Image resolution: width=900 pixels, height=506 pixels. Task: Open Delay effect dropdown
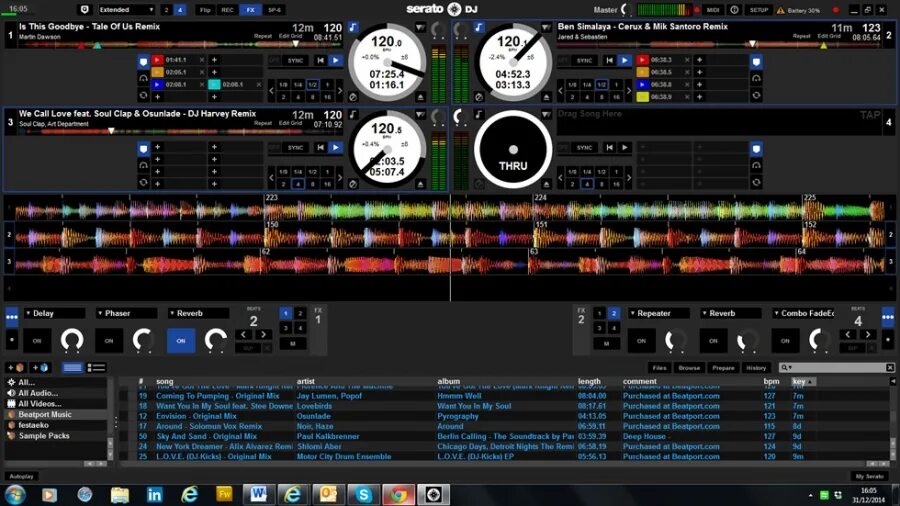(54, 313)
